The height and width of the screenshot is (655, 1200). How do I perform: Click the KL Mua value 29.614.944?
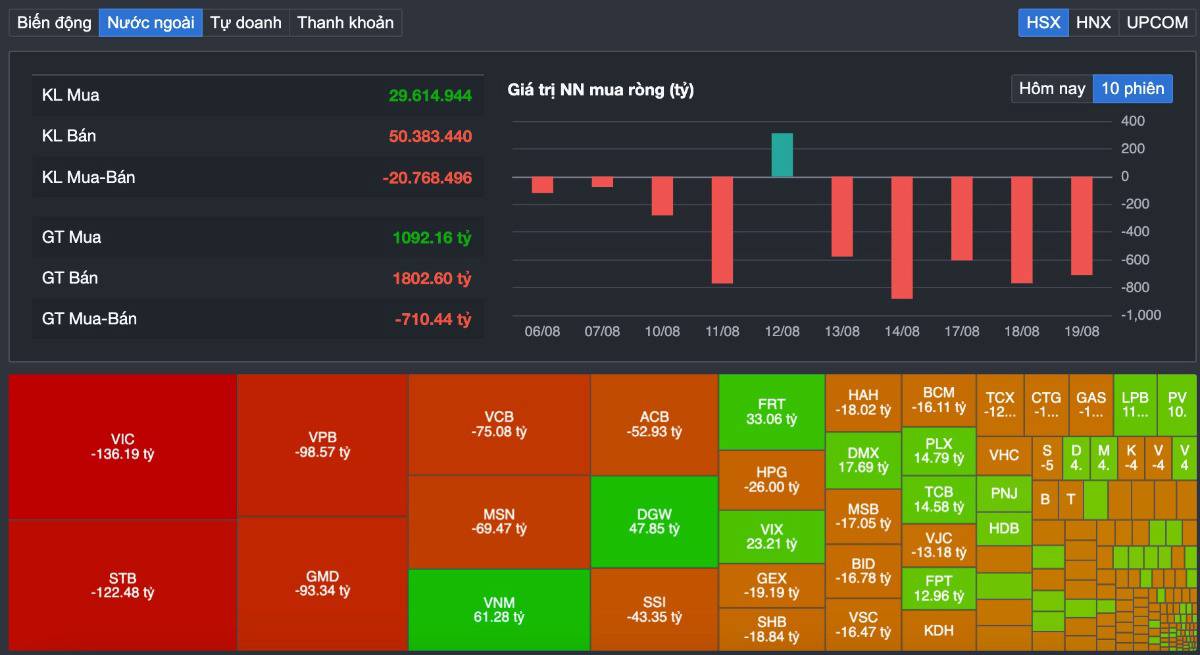tap(430, 96)
